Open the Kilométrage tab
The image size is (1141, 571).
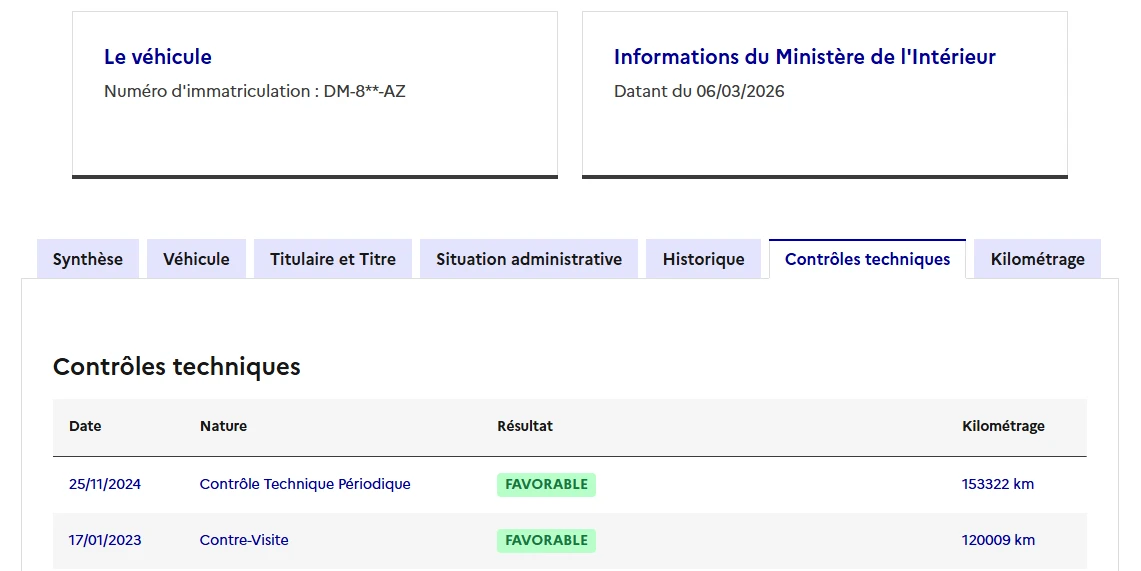pos(1037,259)
